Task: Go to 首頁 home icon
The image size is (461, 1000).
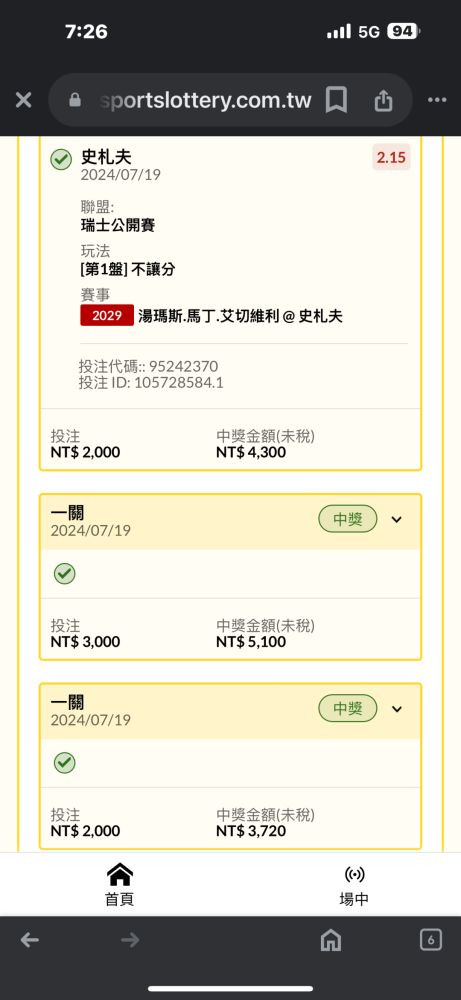Action: 119,884
